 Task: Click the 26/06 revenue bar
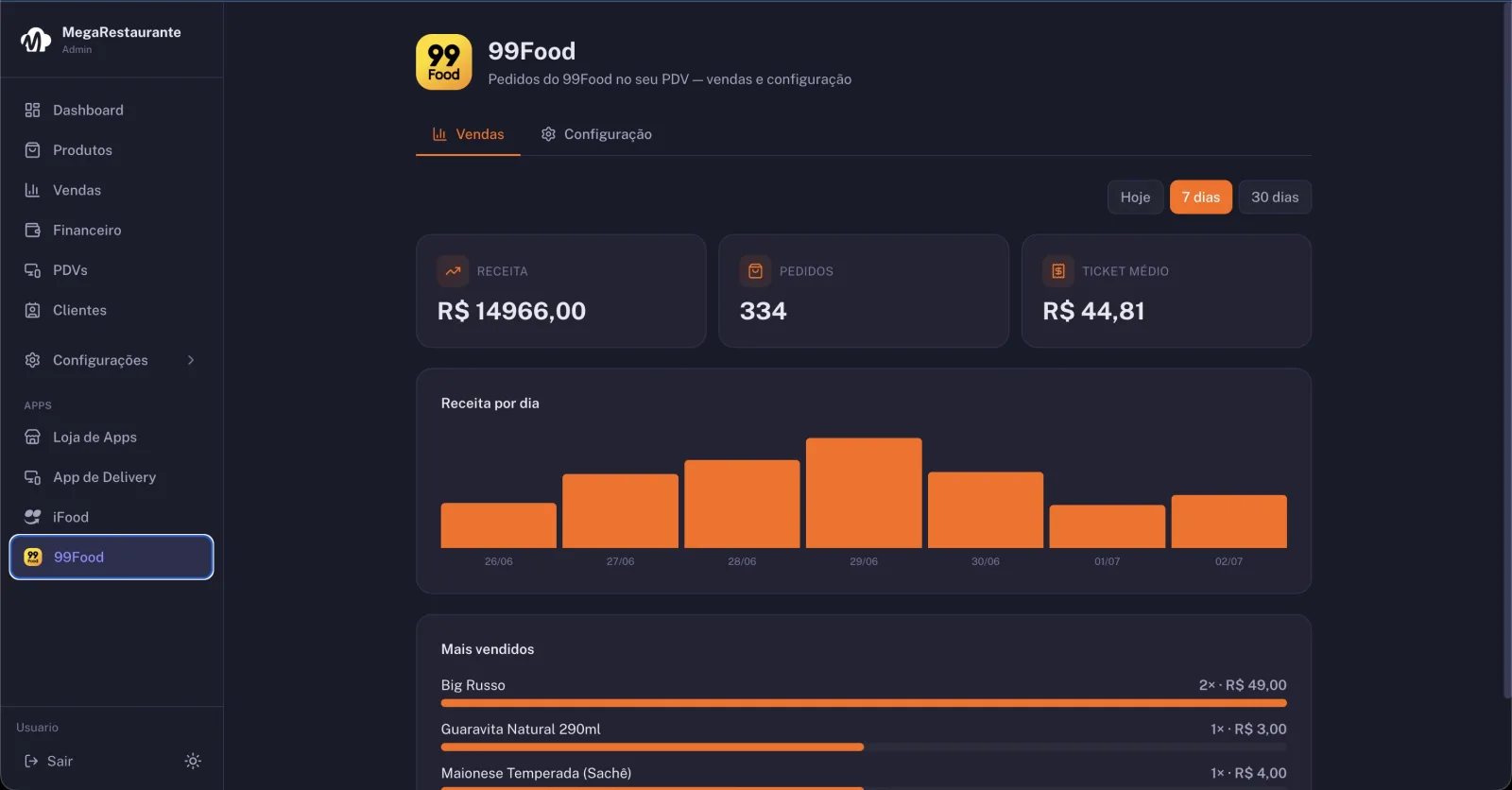(499, 525)
